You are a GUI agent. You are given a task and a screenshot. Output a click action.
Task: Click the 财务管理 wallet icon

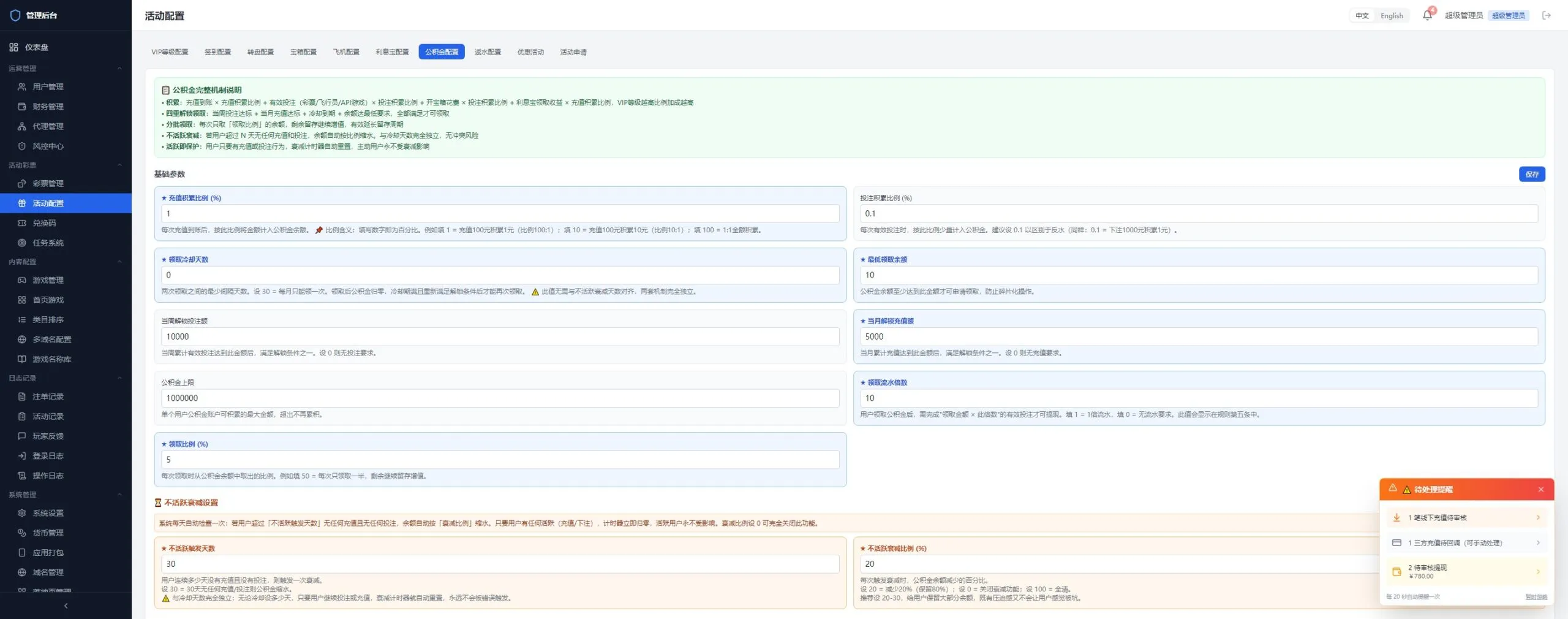22,107
